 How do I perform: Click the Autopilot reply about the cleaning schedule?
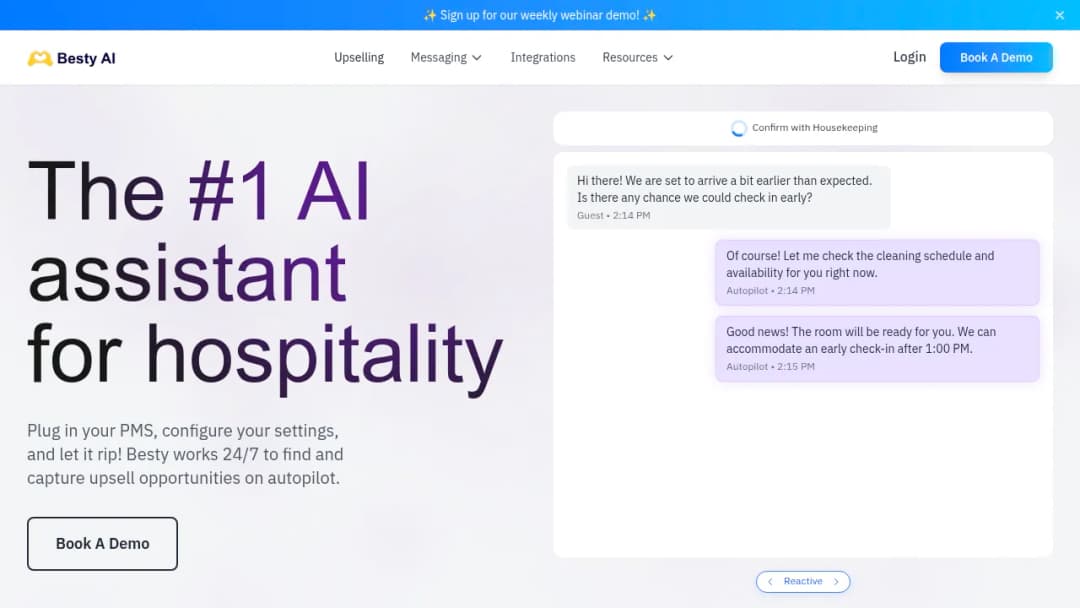(x=877, y=272)
